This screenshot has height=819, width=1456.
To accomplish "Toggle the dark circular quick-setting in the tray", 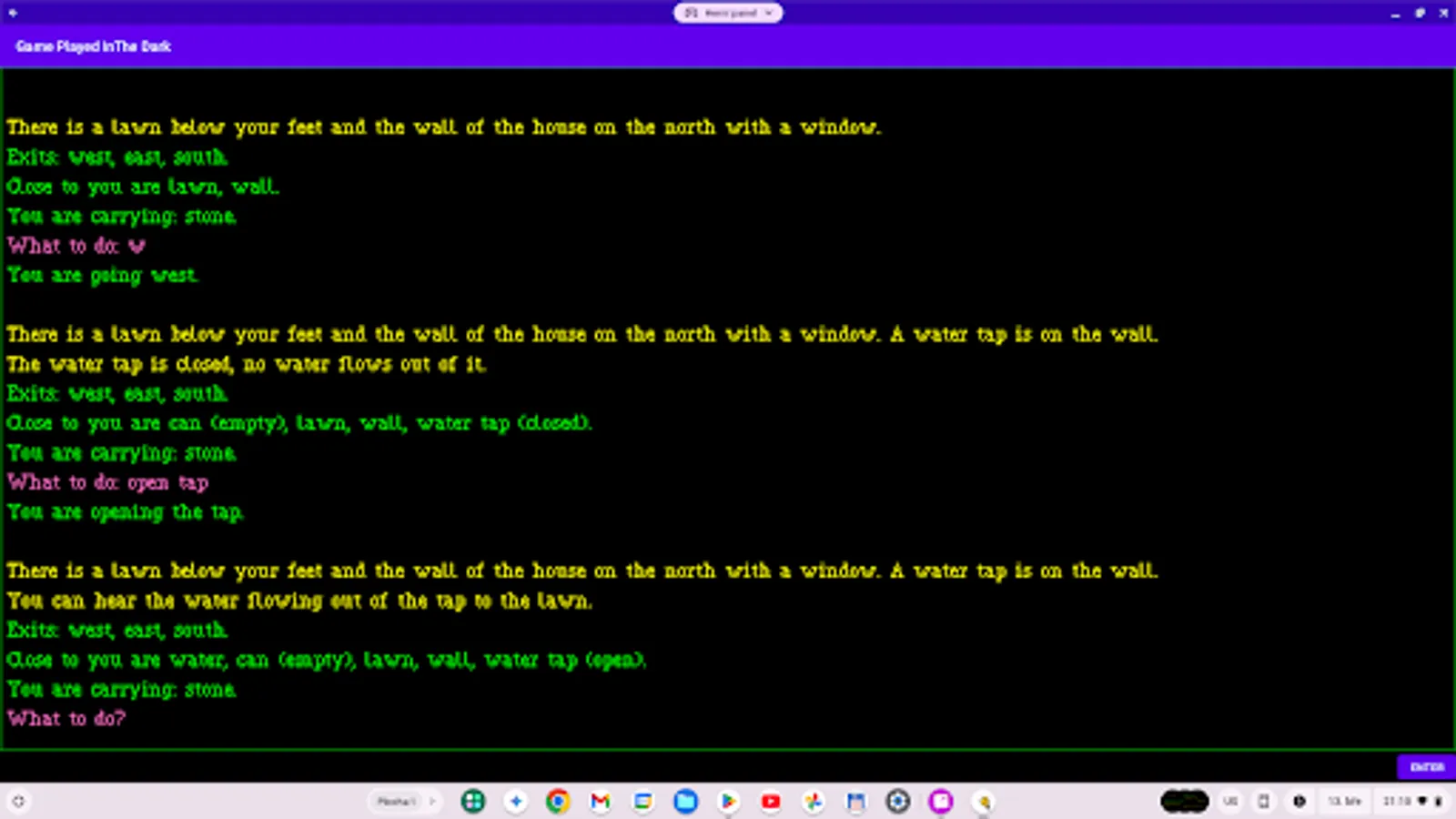I will coord(1299,802).
